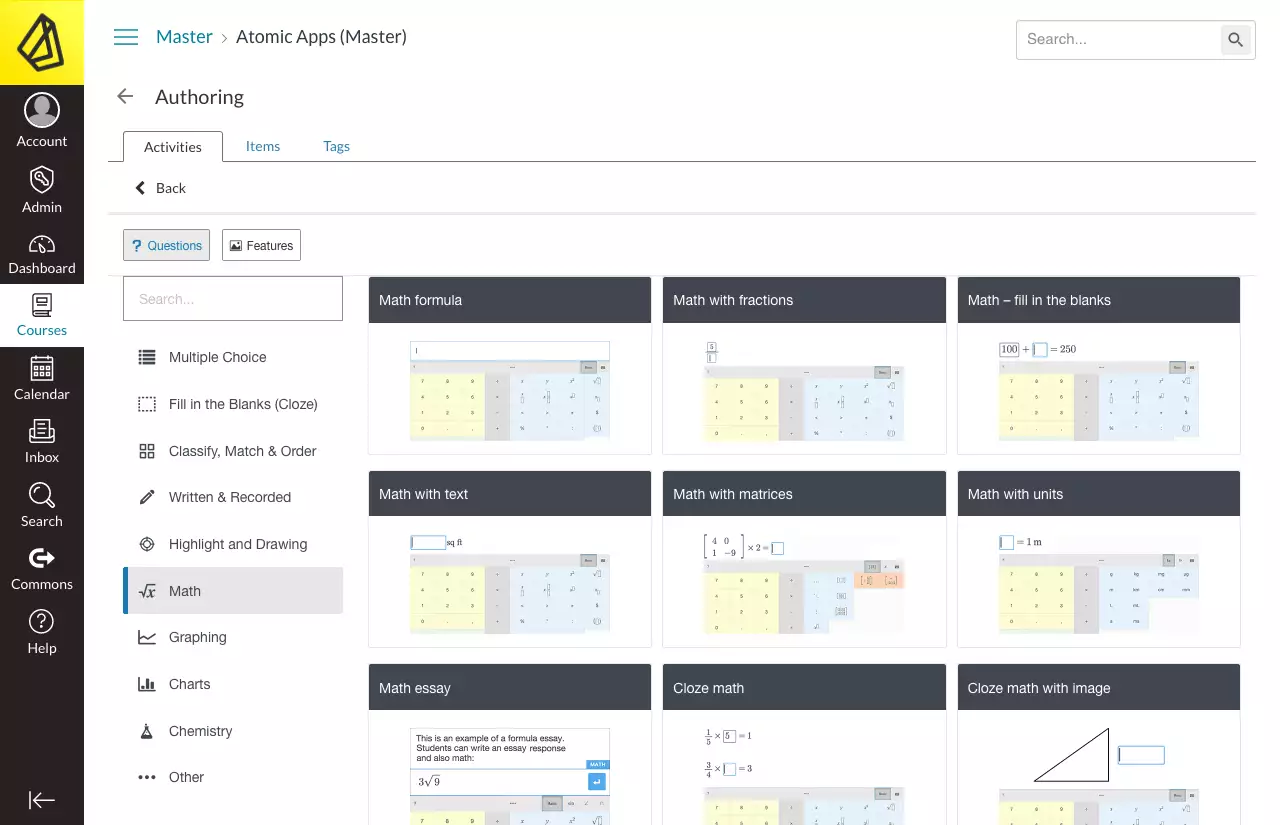Select the Written & Recorded pencil icon

147,497
